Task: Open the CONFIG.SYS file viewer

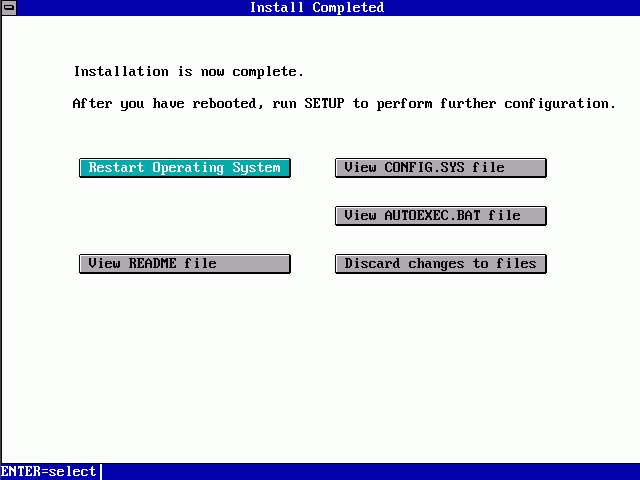Action: (x=440, y=168)
